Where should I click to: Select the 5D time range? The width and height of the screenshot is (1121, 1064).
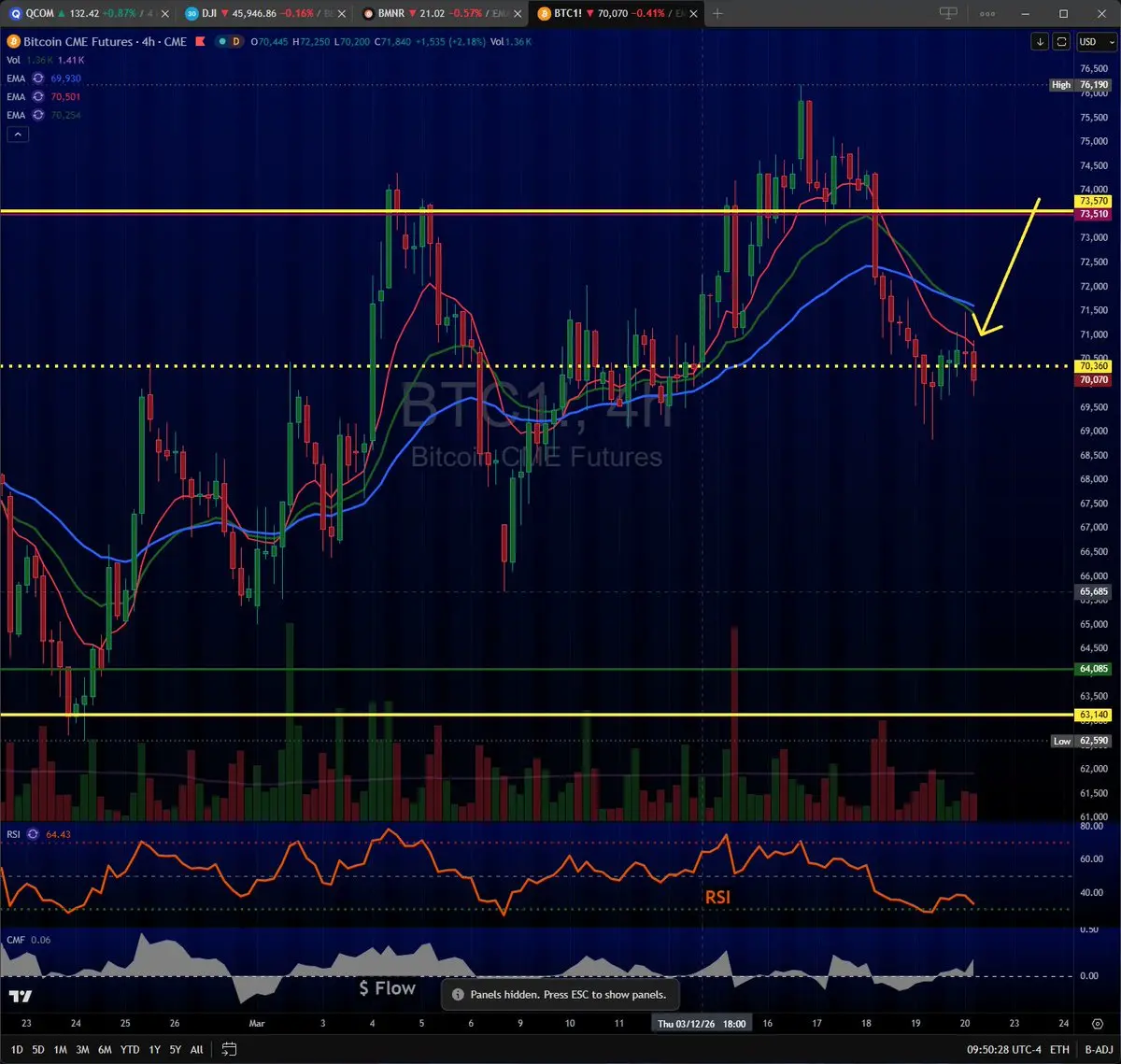(37, 1050)
